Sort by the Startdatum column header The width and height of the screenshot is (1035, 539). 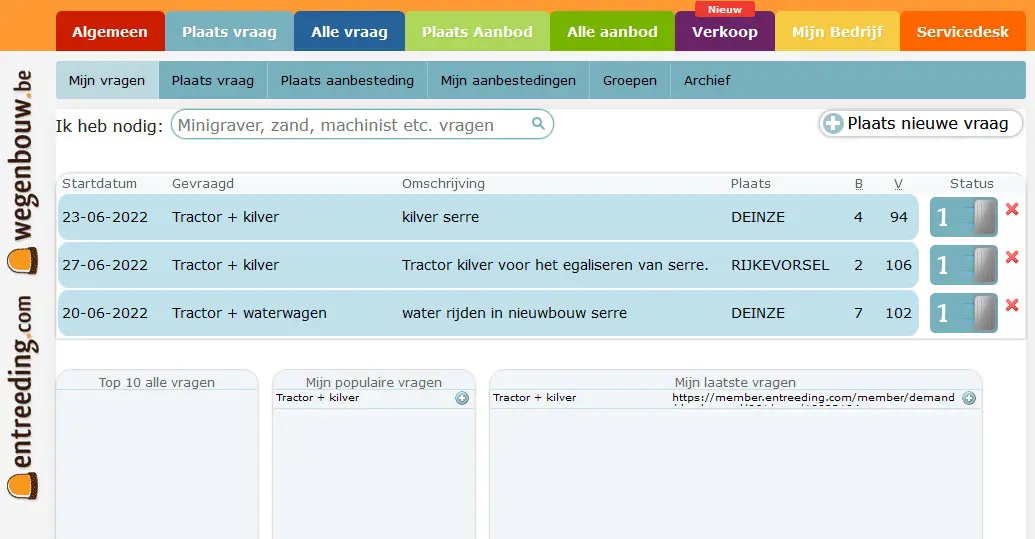point(99,183)
